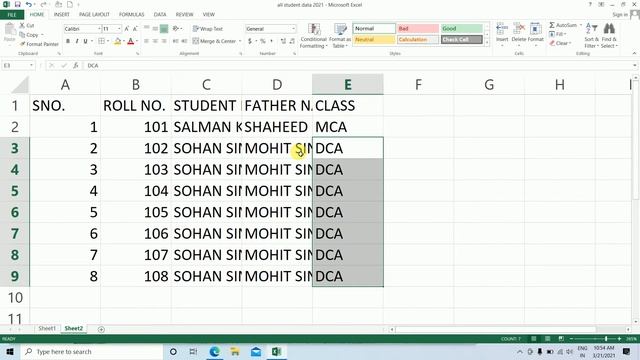Apply the Bad cell style
The width and height of the screenshot is (640, 360).
pos(418,29)
